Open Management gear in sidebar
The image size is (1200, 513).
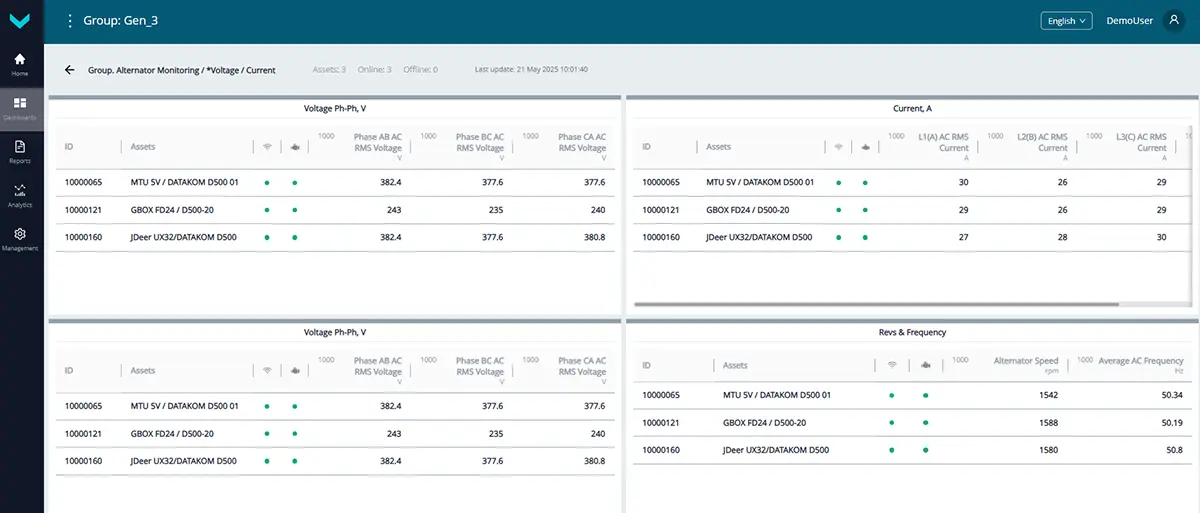[x=20, y=238]
